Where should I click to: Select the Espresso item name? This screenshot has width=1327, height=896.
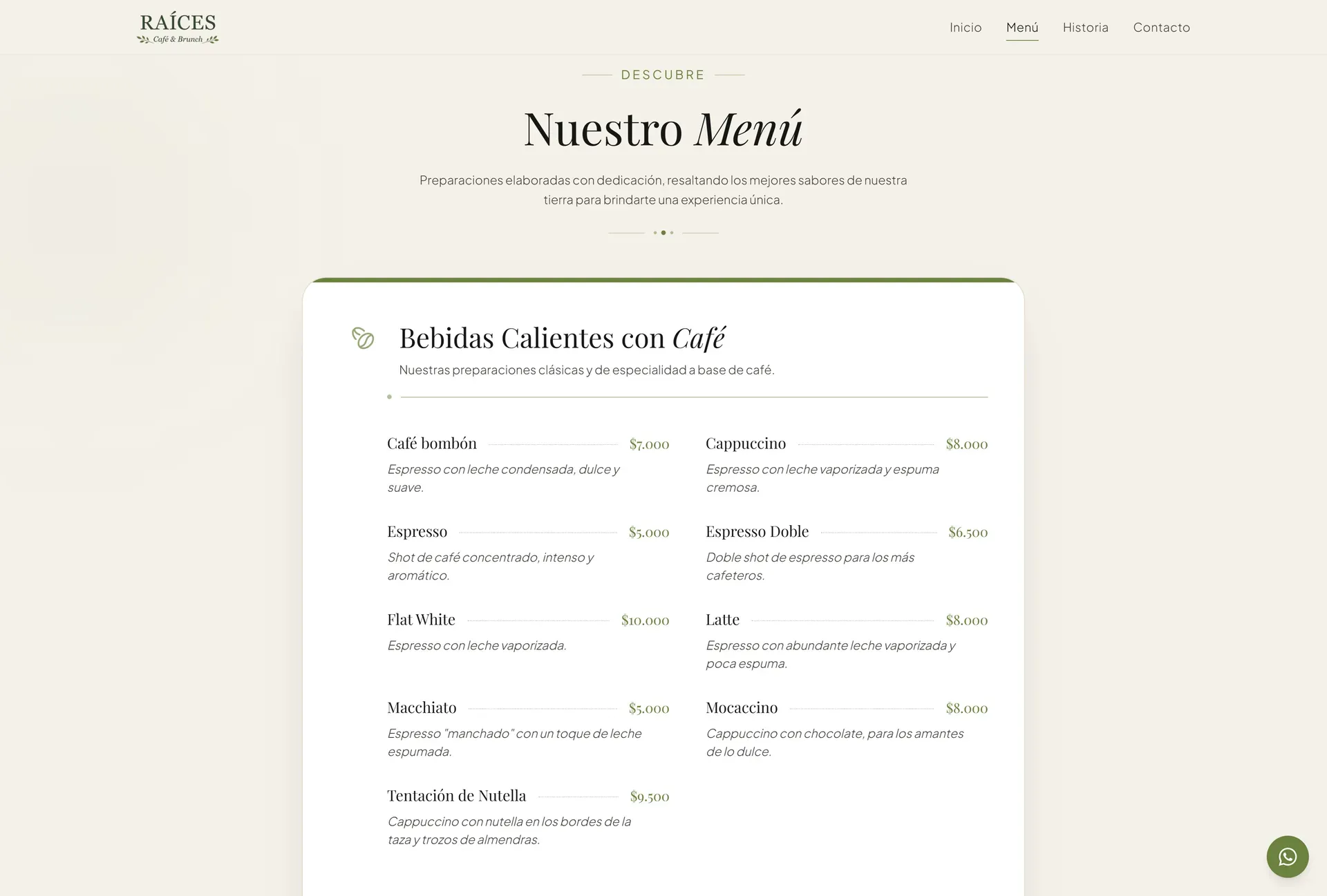[417, 532]
